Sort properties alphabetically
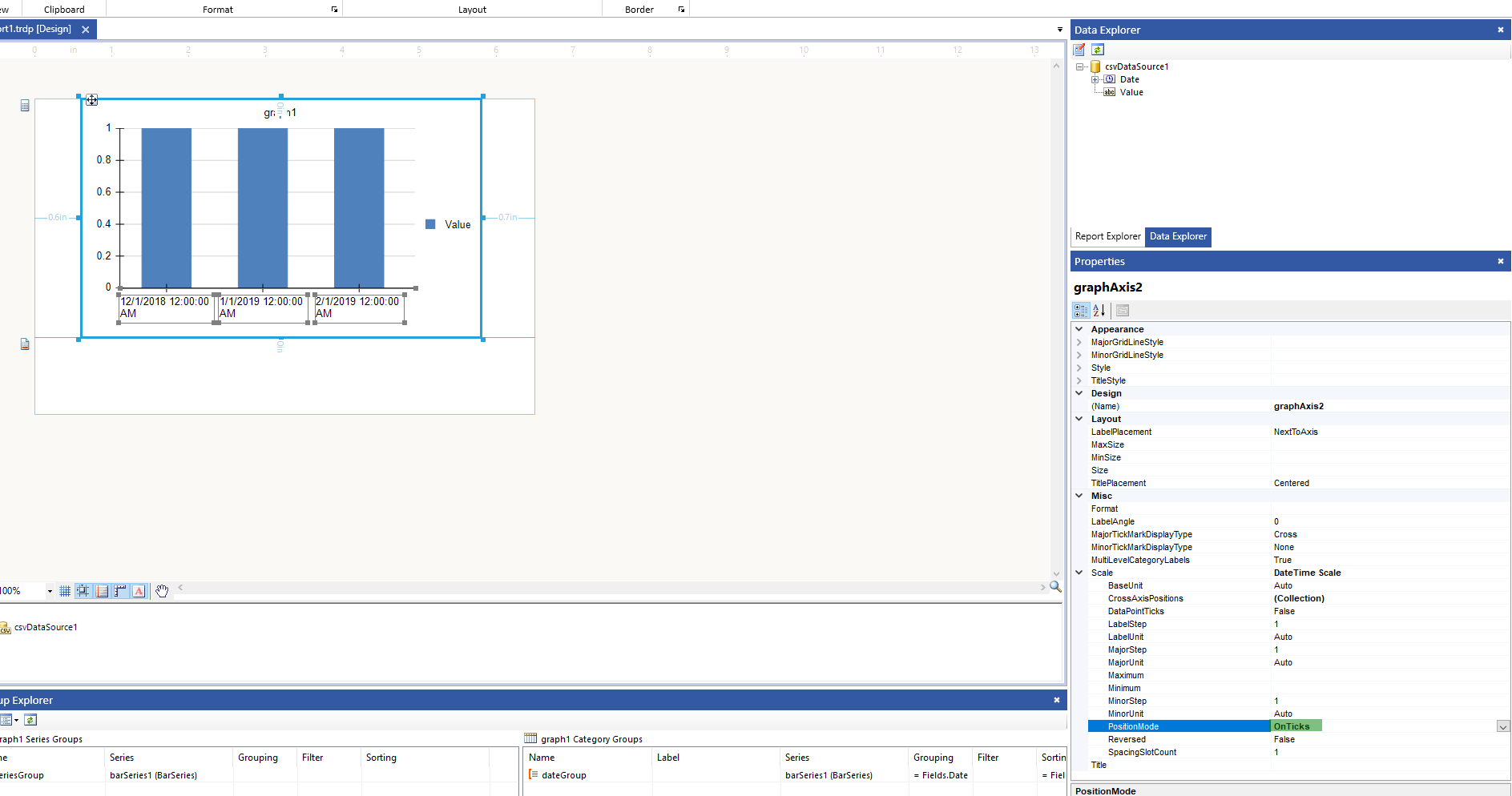This screenshot has width=1512, height=796. (1099, 311)
